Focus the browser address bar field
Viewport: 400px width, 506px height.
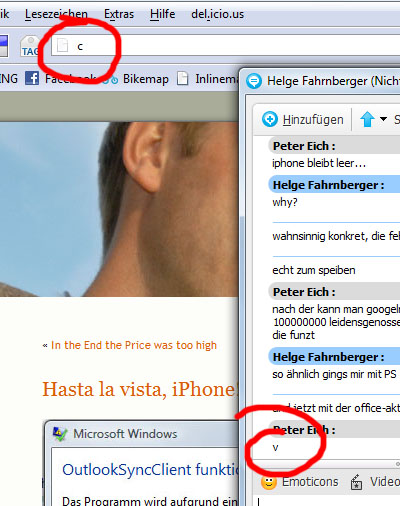click(225, 46)
